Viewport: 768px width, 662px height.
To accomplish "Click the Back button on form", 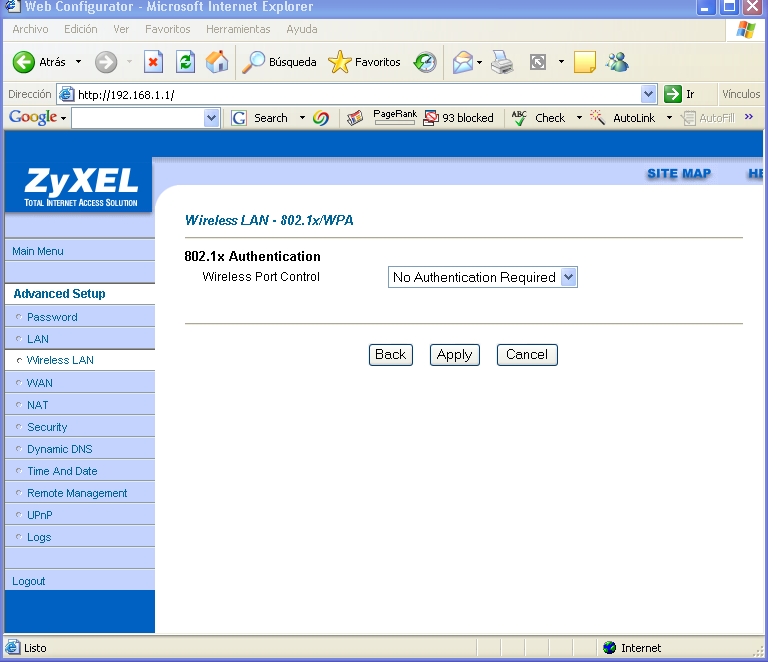I will coord(390,355).
